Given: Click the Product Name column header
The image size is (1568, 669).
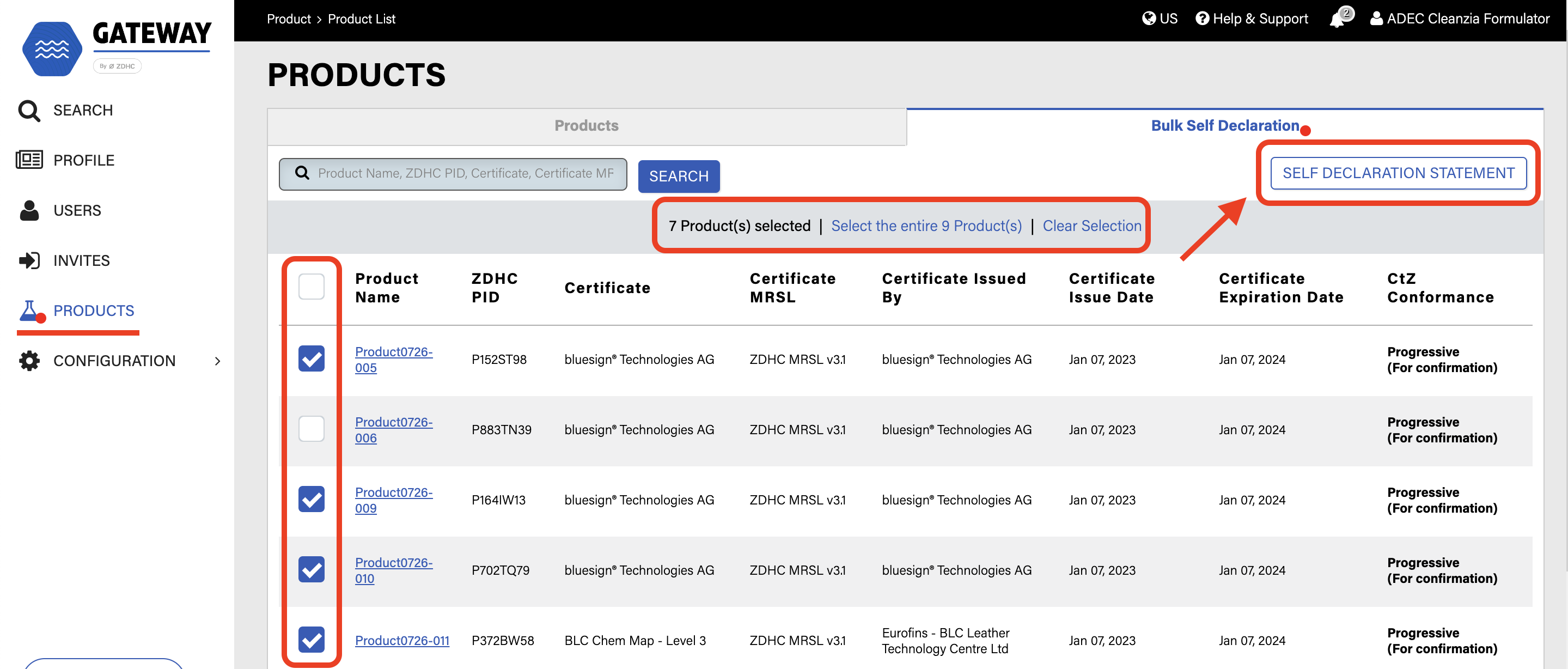Looking at the screenshot, I should (387, 288).
